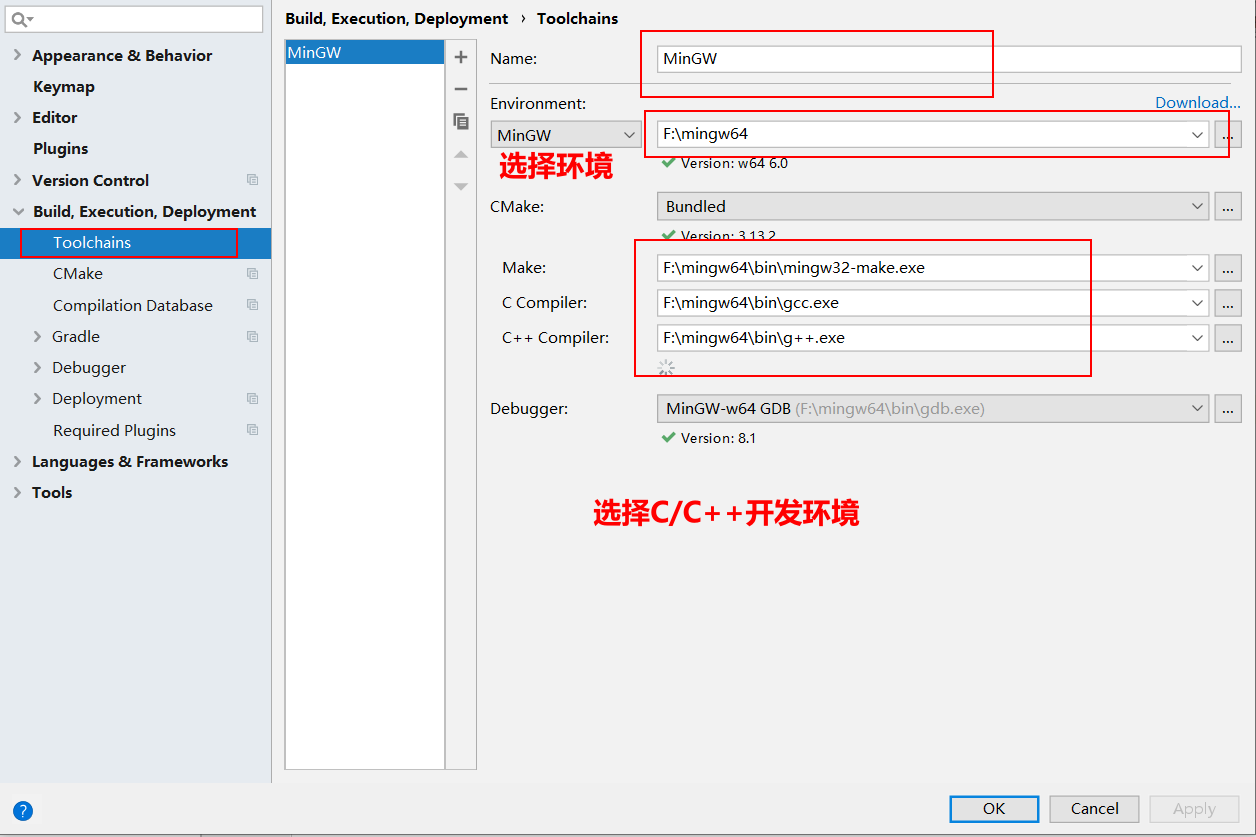Focus the settings search field
The height and width of the screenshot is (837, 1256).
pyautogui.click(x=135, y=19)
